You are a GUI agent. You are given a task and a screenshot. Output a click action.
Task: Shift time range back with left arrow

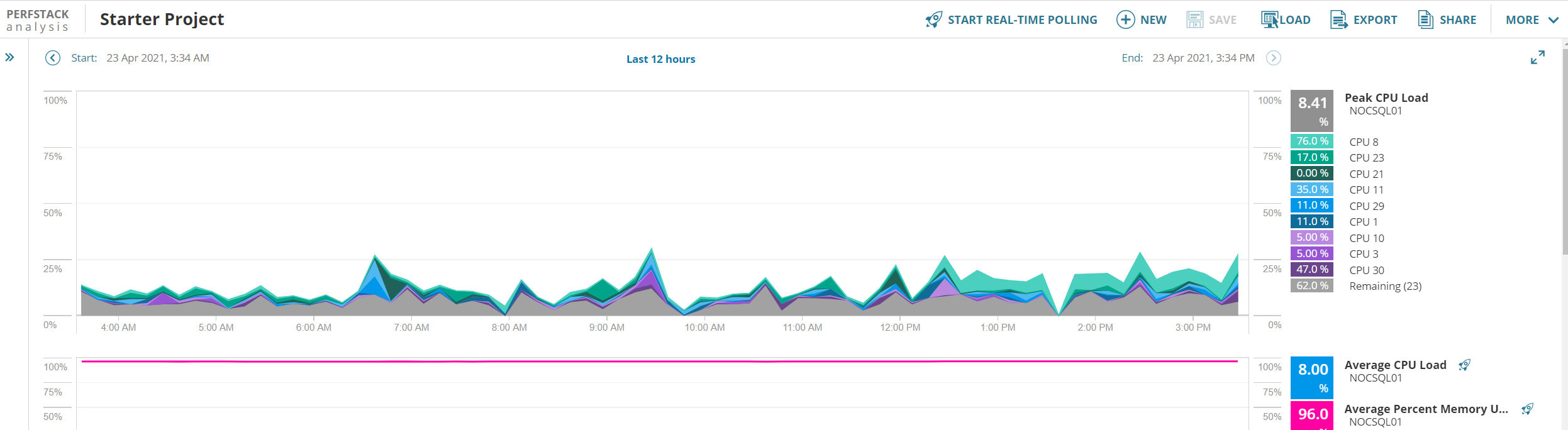click(53, 58)
